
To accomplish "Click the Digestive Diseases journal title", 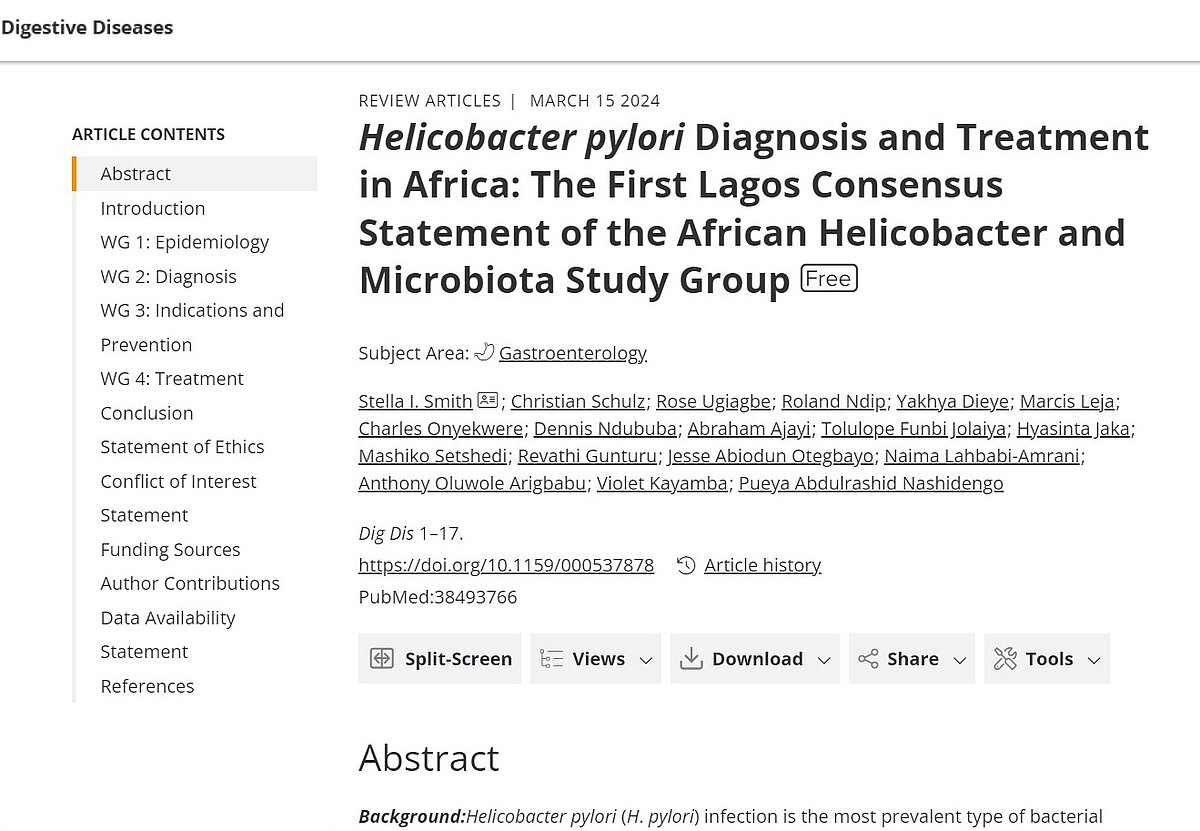I will coord(87,27).
